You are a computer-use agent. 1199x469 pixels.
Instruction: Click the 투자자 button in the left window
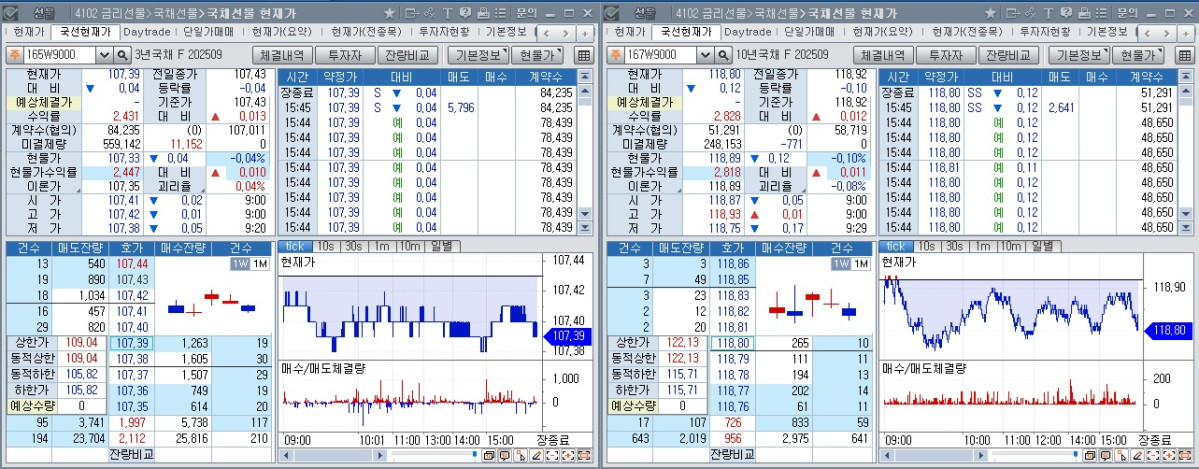[x=345, y=55]
